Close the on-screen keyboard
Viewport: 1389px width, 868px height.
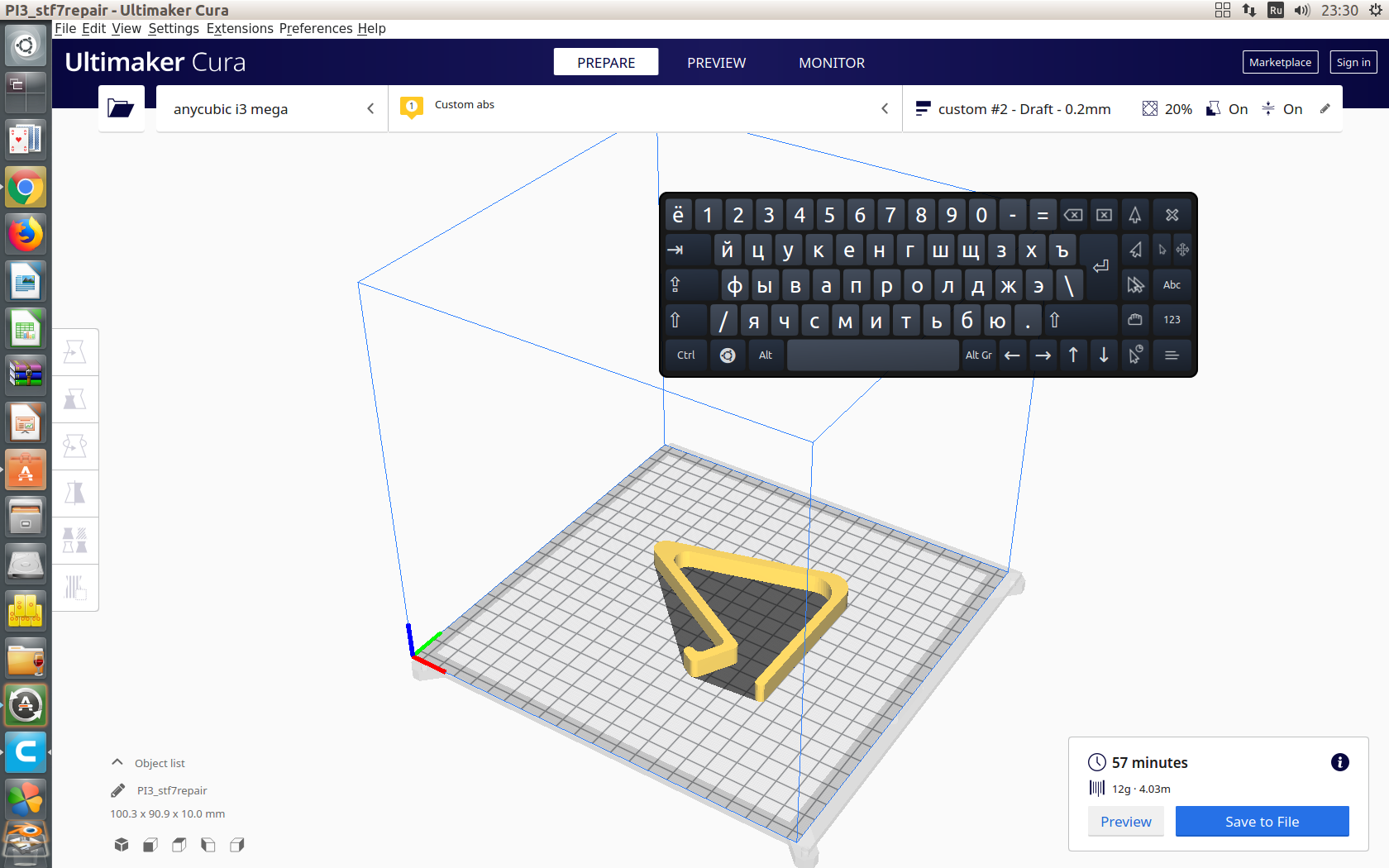click(1172, 215)
